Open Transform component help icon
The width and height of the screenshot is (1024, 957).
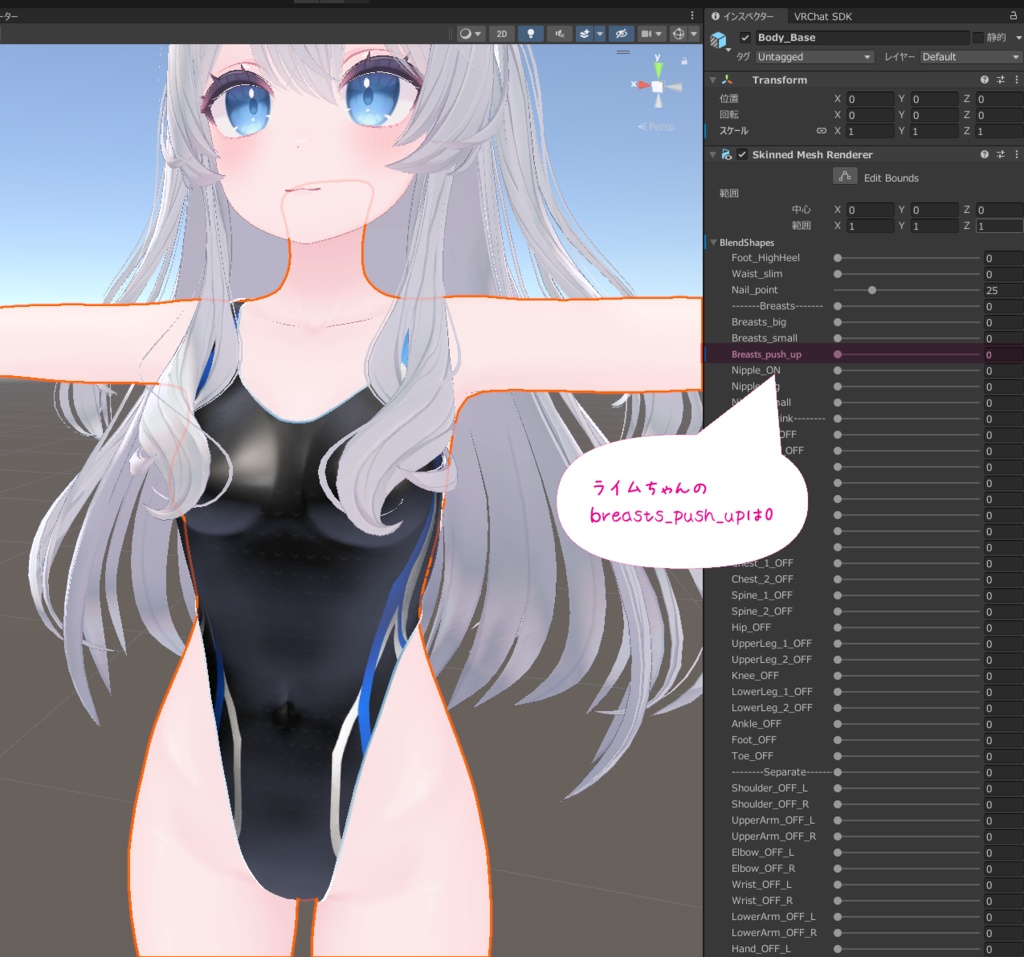(984, 80)
